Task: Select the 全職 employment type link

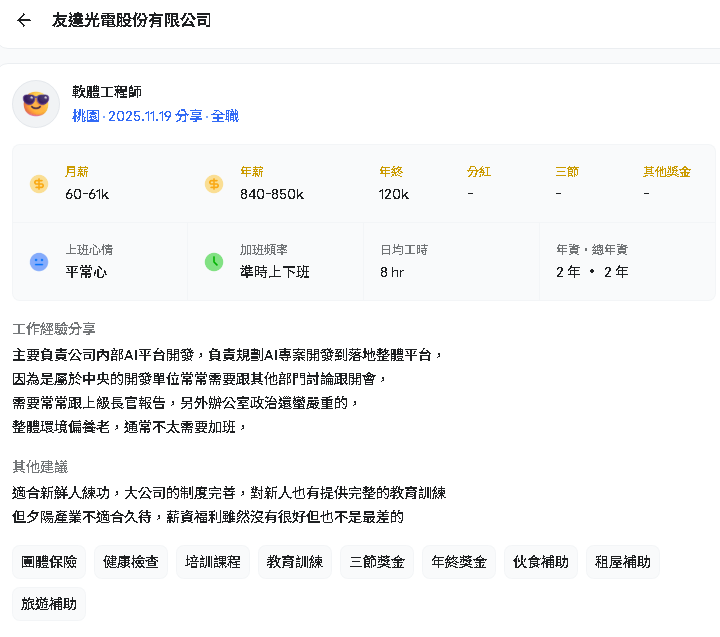Action: (225, 116)
